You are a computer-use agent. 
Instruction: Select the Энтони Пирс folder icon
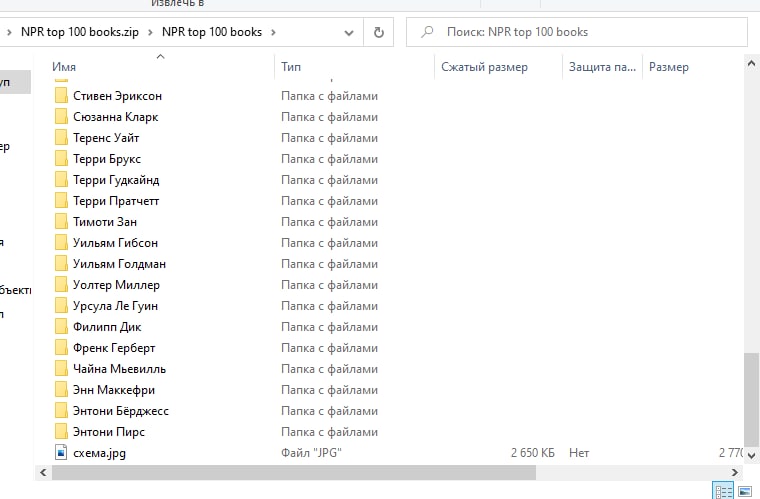61,432
